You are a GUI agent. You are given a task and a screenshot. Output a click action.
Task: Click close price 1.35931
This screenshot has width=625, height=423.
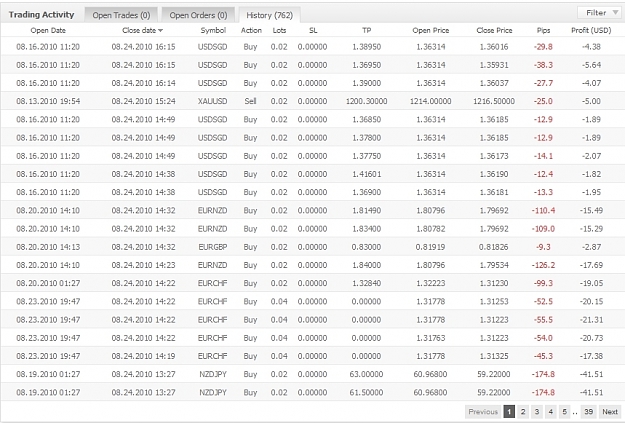[494, 65]
